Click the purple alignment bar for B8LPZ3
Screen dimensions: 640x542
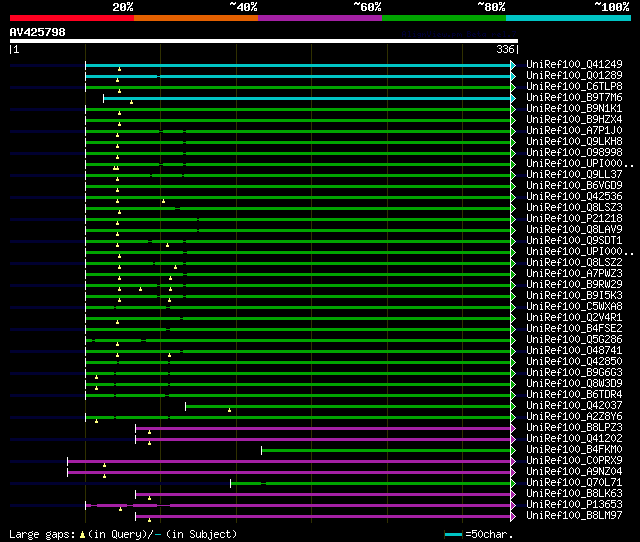(x=320, y=428)
